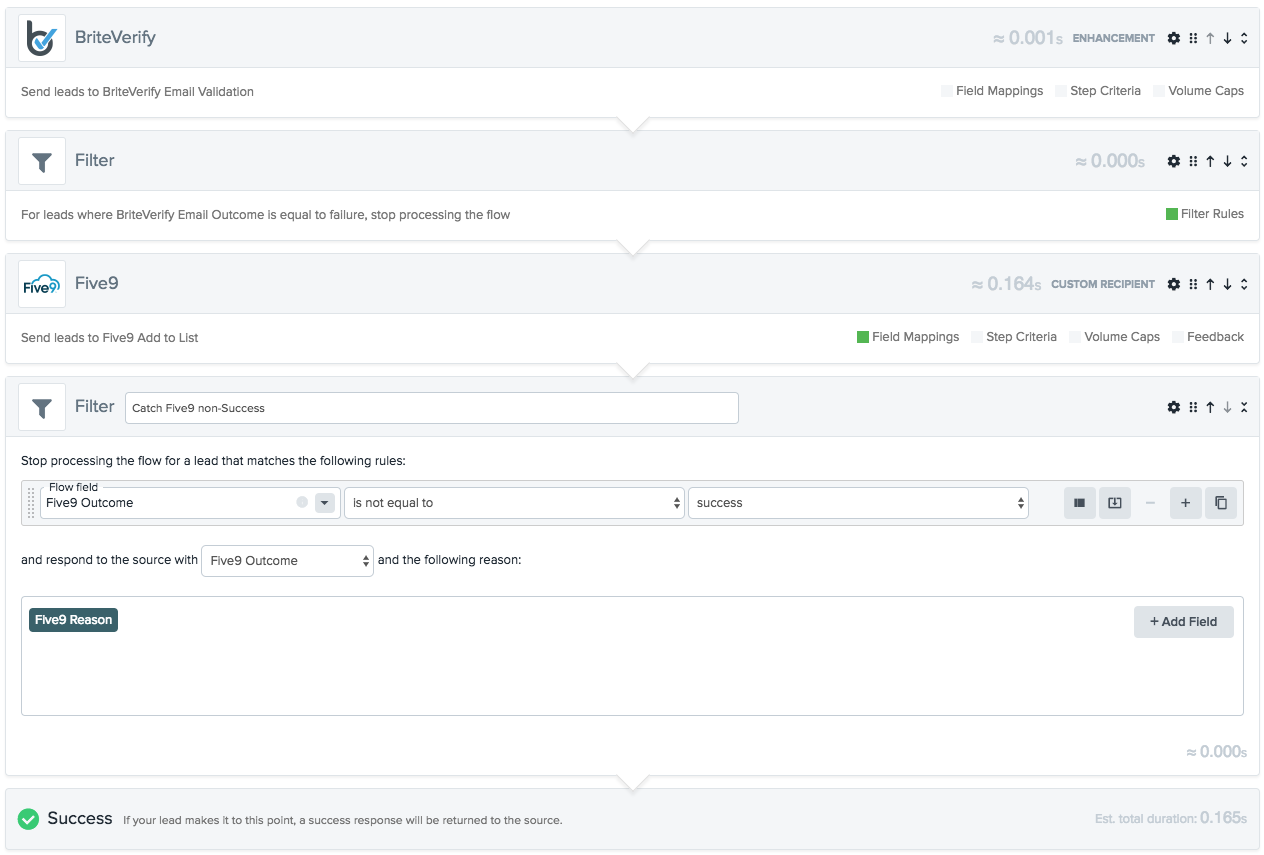This screenshot has height=855, width=1264.
Task: Click the 0.164s Five9 duration
Action: (1006, 284)
